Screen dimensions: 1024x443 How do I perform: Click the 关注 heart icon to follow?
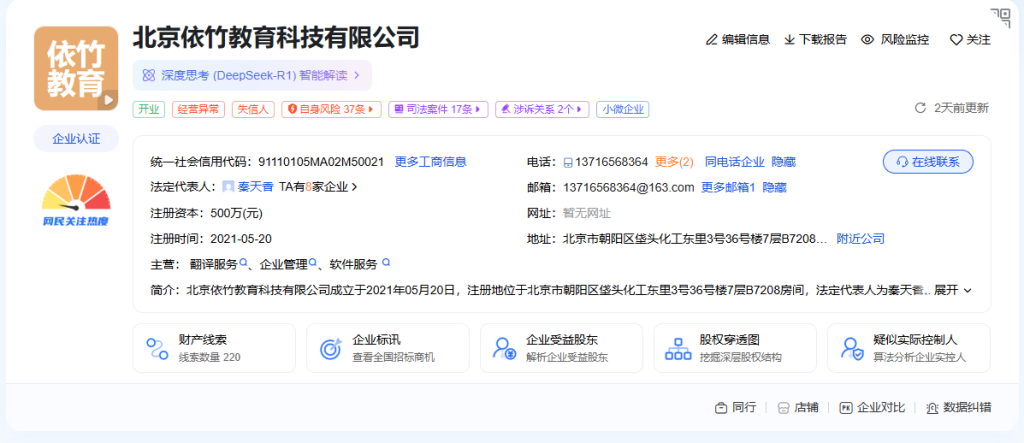956,40
